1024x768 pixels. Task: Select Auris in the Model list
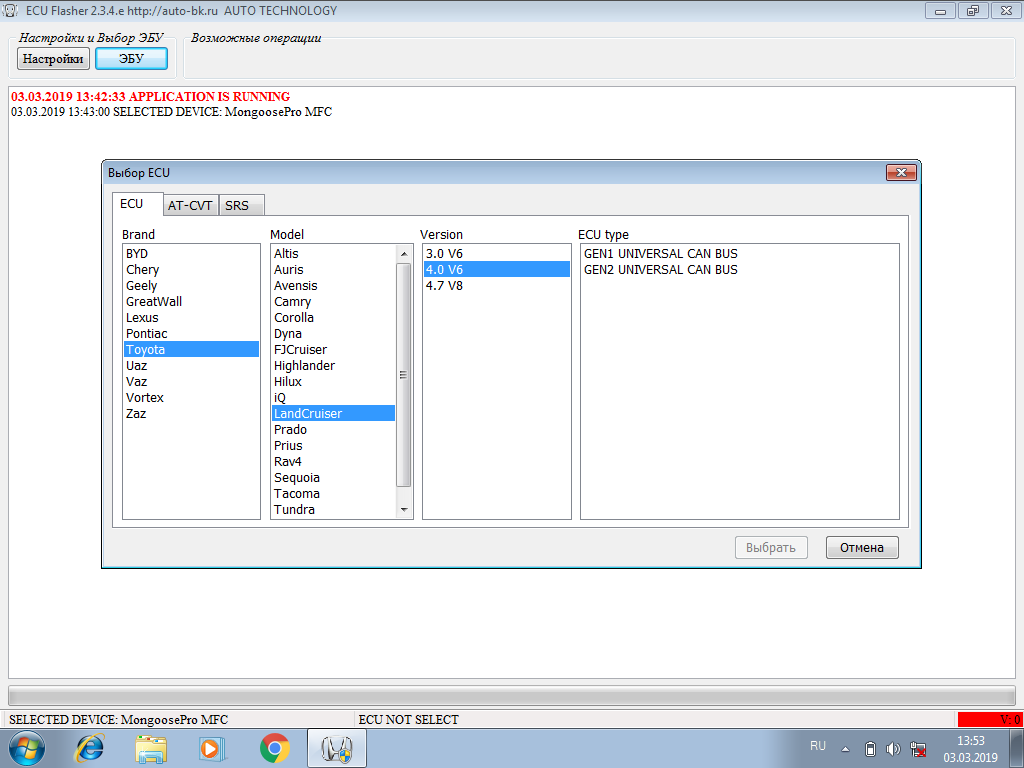click(x=334, y=270)
